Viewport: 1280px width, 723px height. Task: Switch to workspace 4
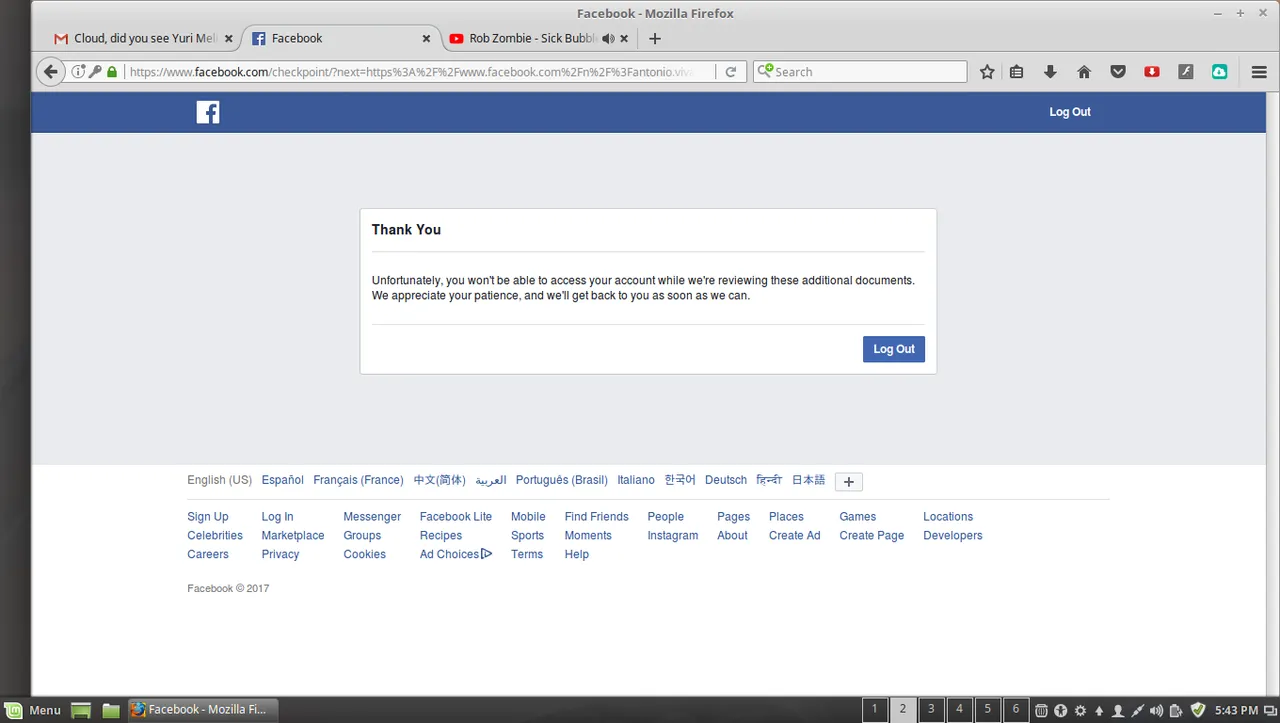(959, 710)
